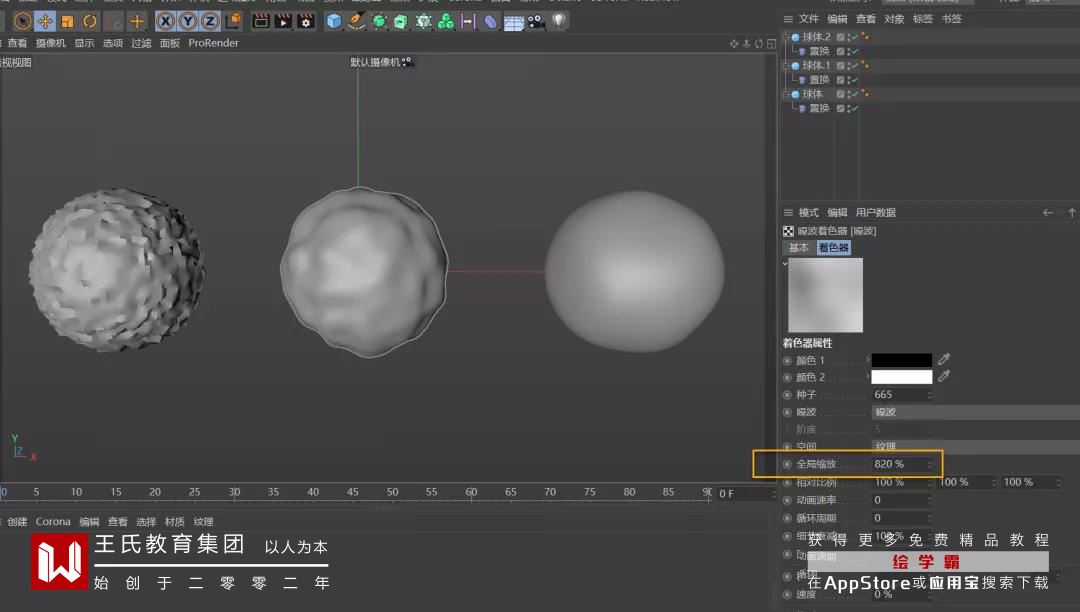This screenshot has width=1080, height=612.
Task: Toggle enable checkmark for 球体.2
Action: pos(854,37)
